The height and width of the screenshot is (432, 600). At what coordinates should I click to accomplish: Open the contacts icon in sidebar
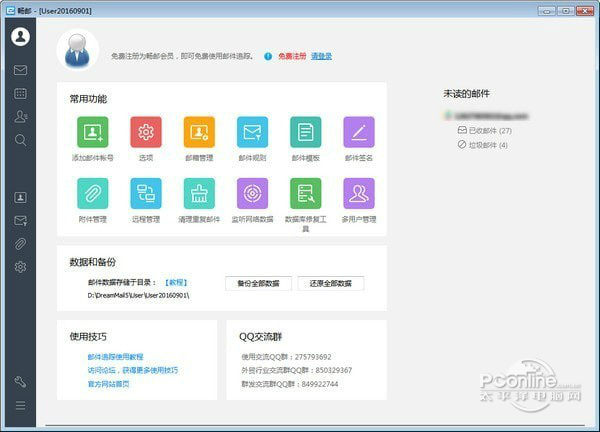tap(21, 117)
